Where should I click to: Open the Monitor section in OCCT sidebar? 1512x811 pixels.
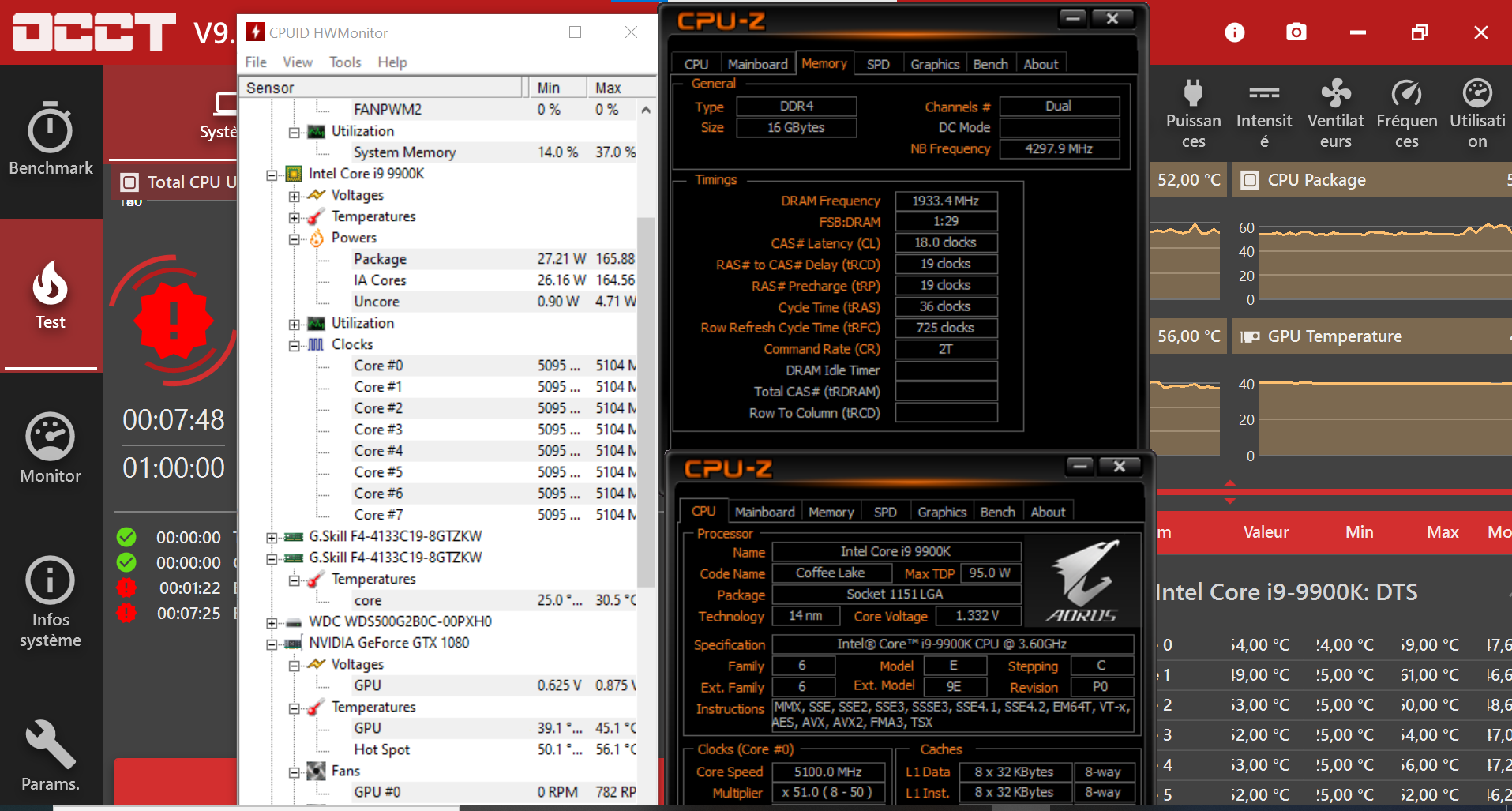51,448
